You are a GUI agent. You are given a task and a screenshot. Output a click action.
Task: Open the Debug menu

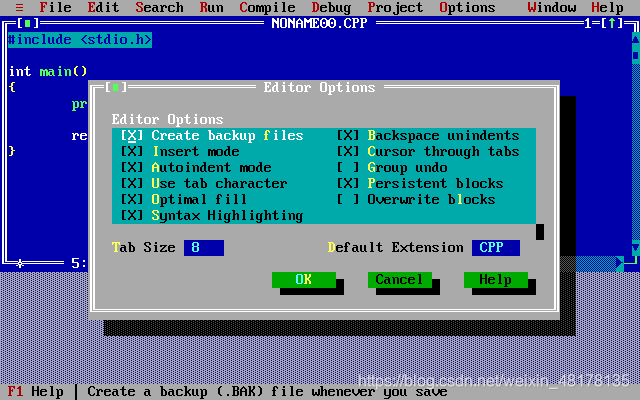point(331,7)
